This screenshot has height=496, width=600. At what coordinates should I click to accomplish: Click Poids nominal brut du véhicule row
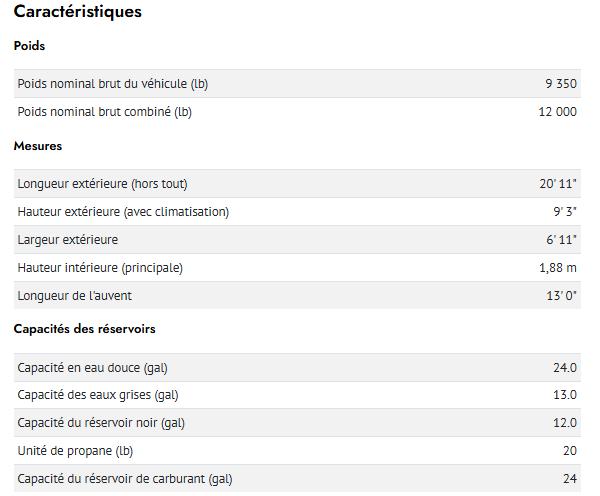coord(297,83)
